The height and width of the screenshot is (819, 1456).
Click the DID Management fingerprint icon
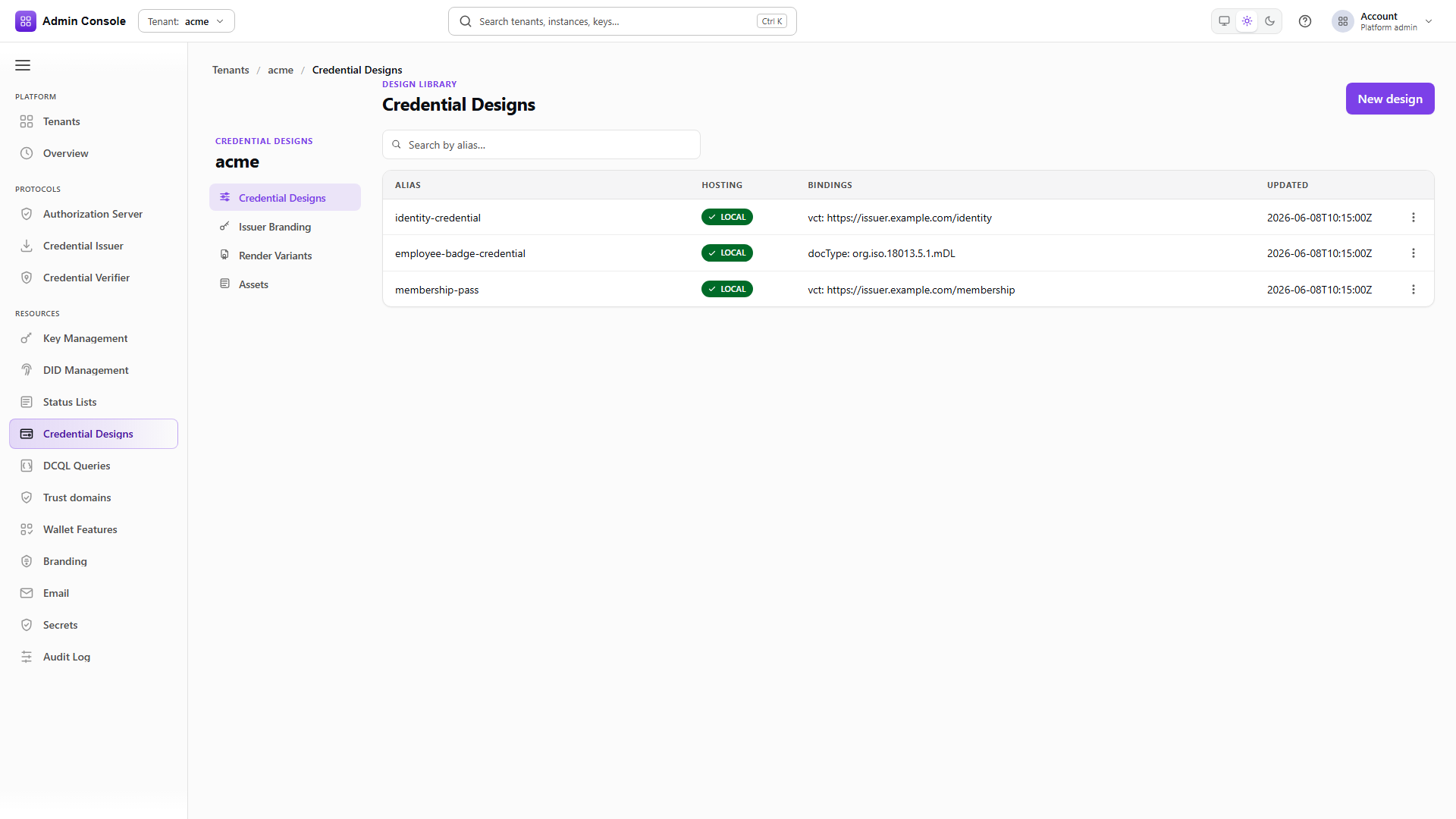(27, 370)
